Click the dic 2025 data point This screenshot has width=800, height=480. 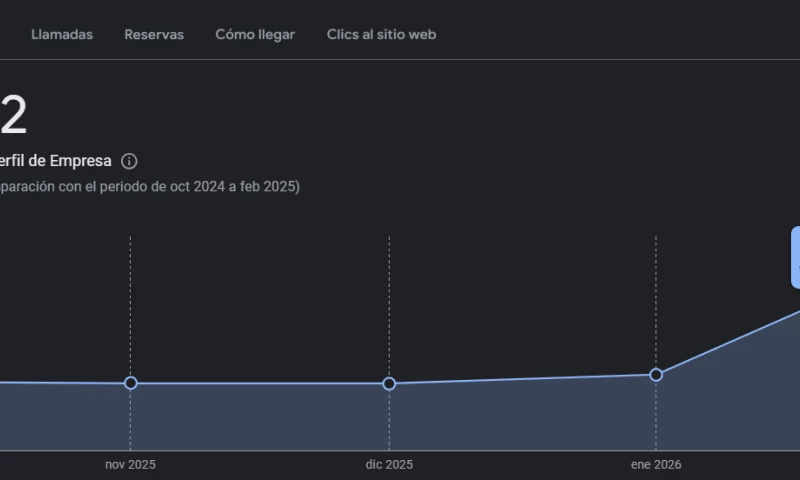click(x=389, y=384)
